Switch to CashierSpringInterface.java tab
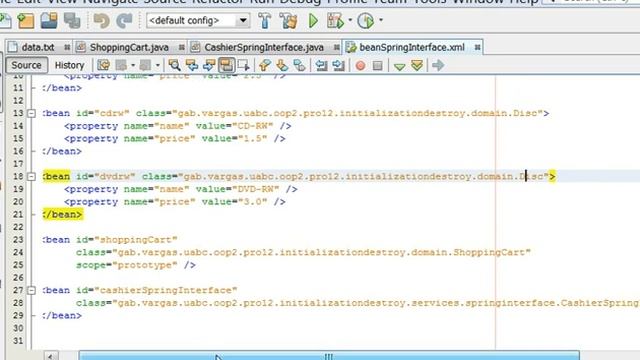This screenshot has width=640, height=360. [x=264, y=47]
